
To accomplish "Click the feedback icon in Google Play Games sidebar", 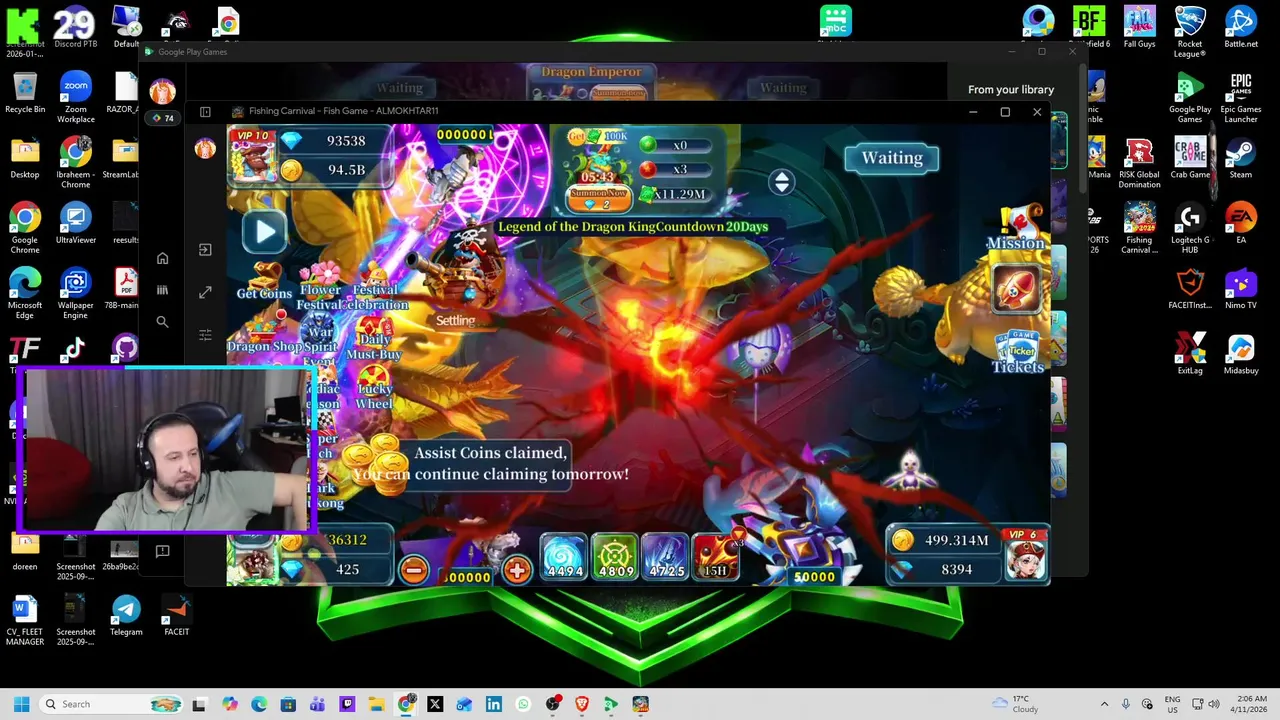I will (x=162, y=551).
